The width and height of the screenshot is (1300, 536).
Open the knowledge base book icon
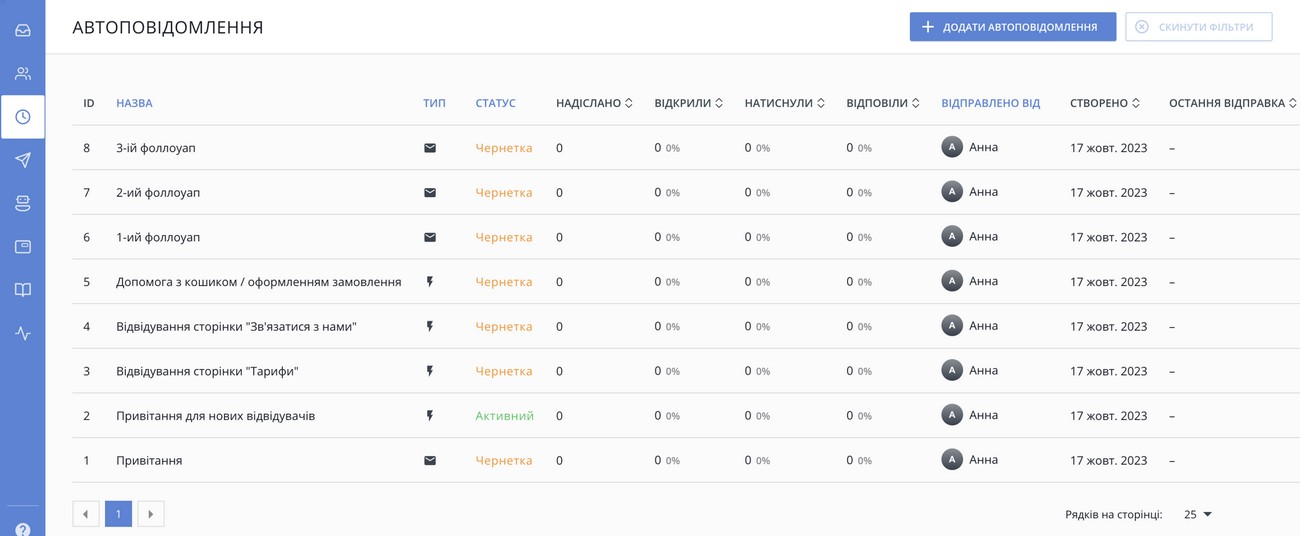pyautogui.click(x=22, y=290)
